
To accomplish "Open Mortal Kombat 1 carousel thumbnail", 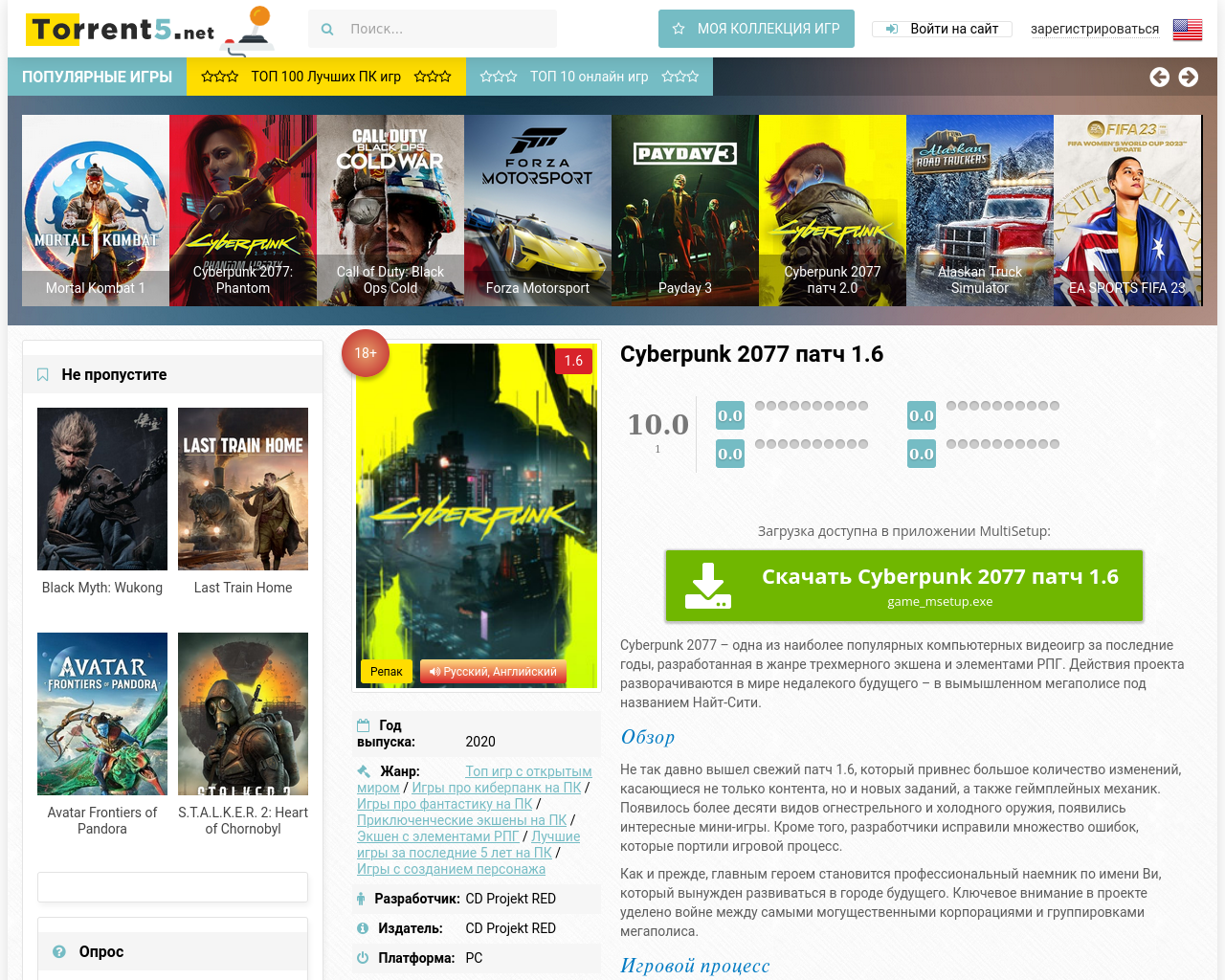I will pos(96,211).
